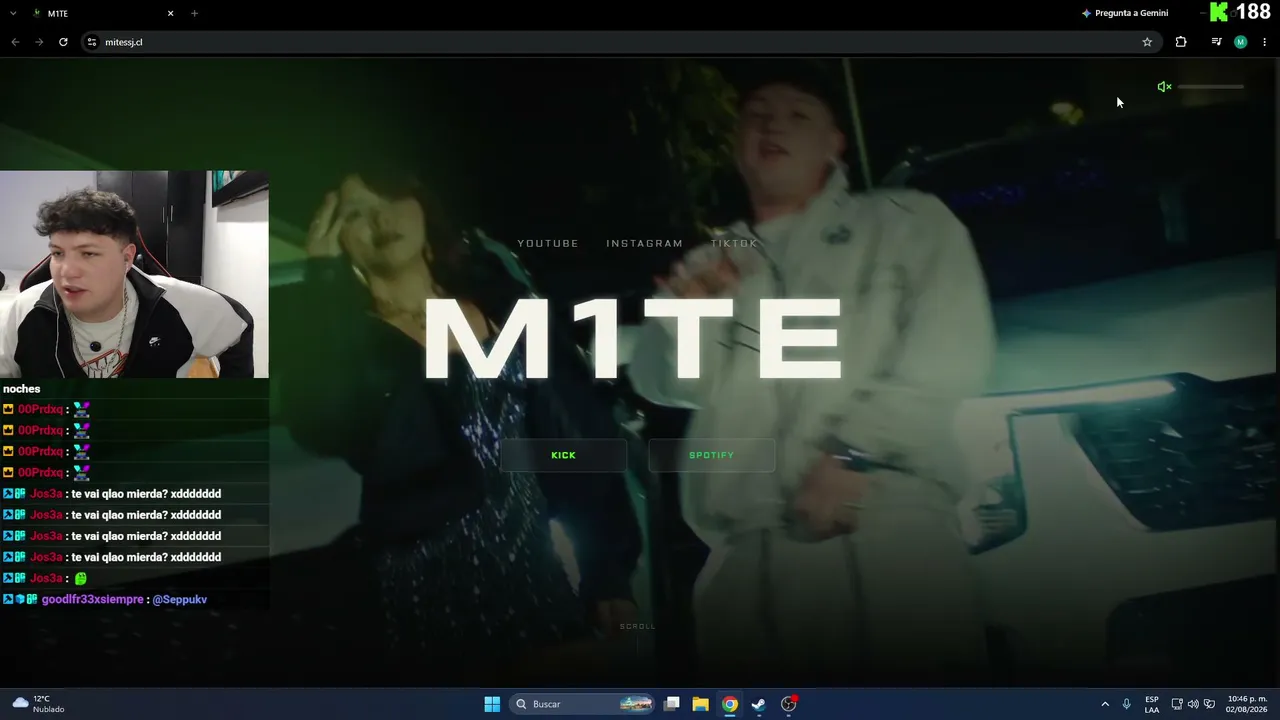1280x720 pixels.
Task: Click the @Seppukv mention in chat
Action: (x=180, y=599)
